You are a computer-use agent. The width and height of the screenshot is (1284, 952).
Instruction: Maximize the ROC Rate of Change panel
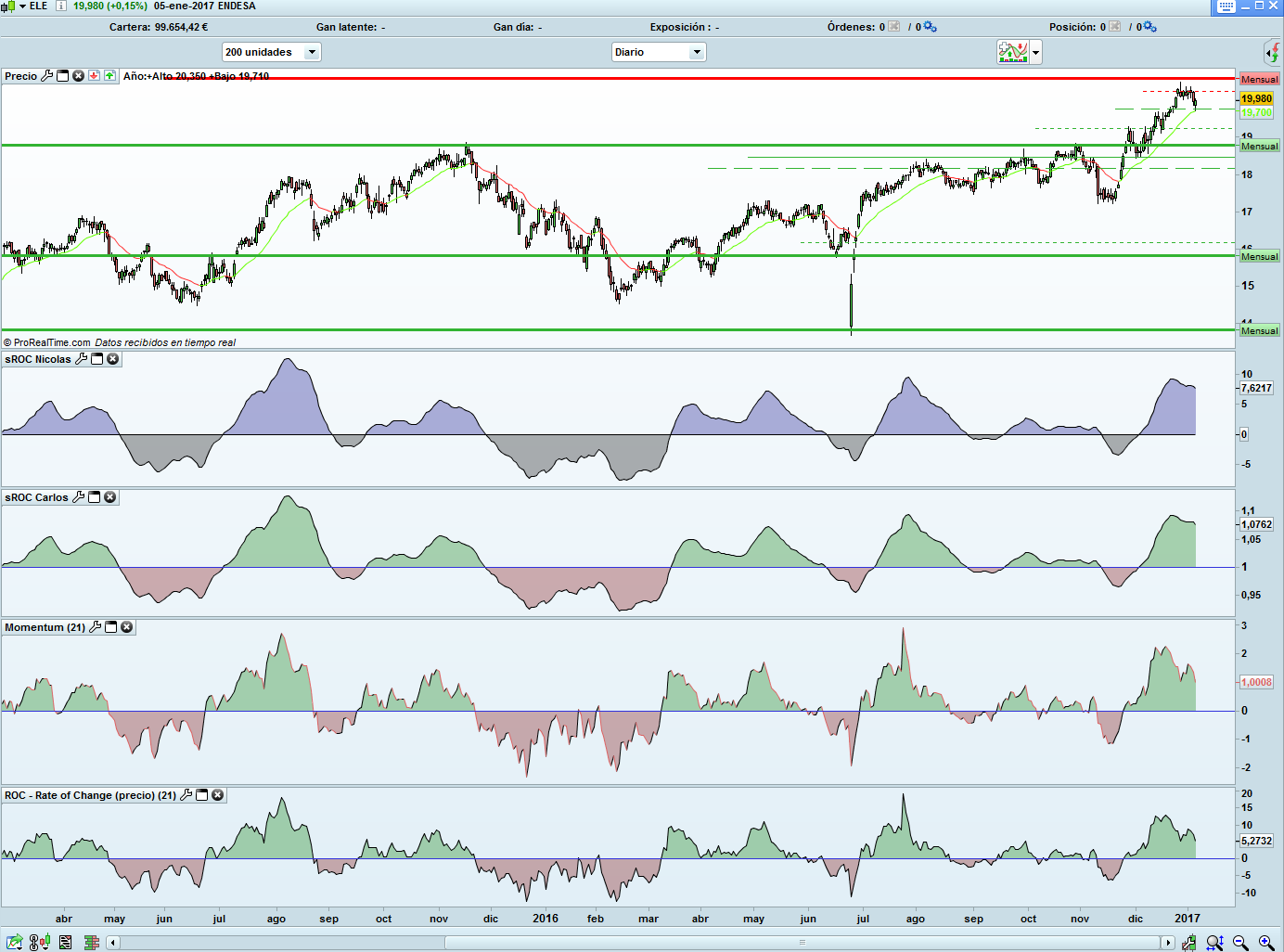pyautogui.click(x=202, y=795)
